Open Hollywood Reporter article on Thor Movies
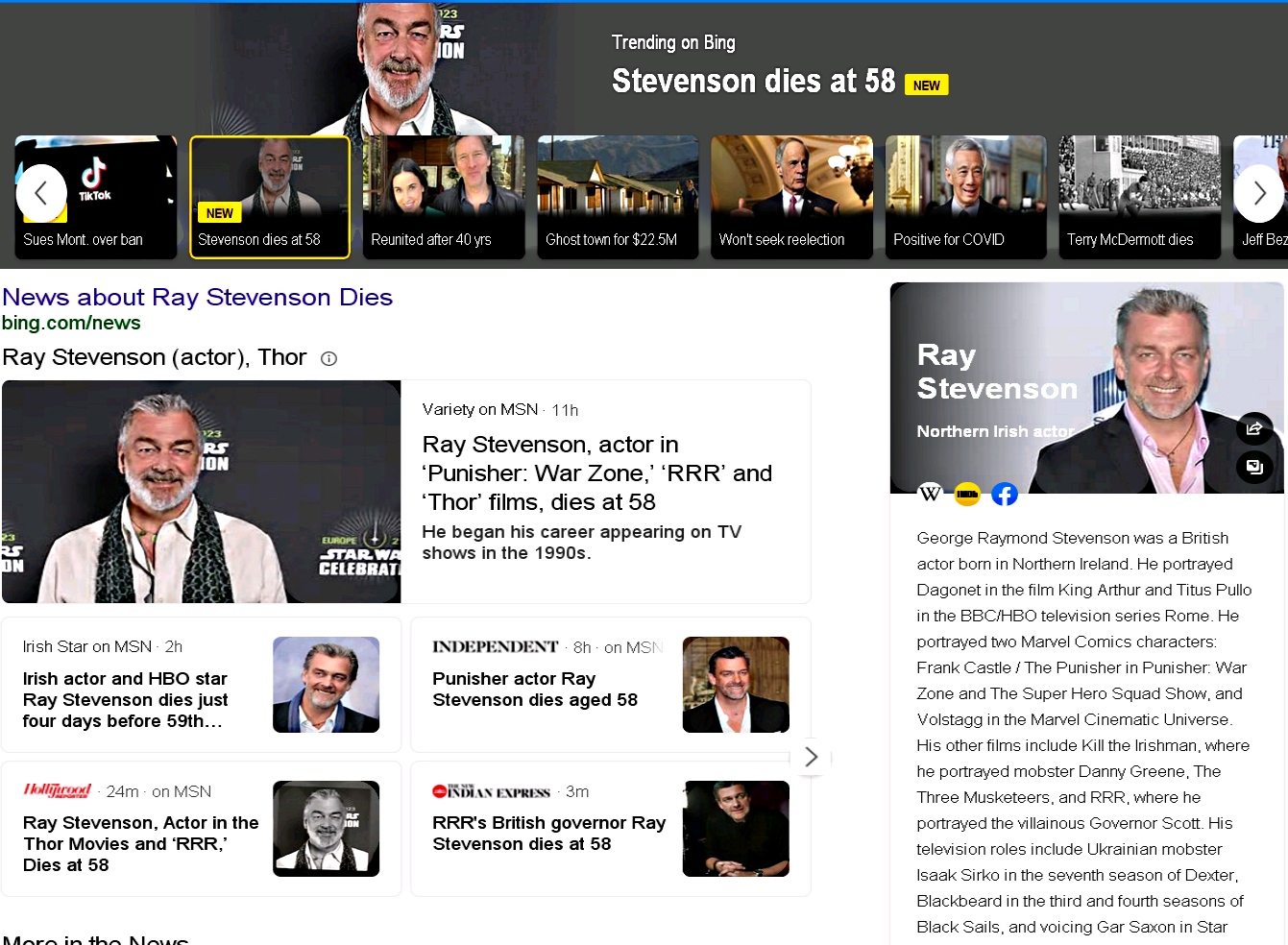This screenshot has height=945, width=1288. [141, 843]
